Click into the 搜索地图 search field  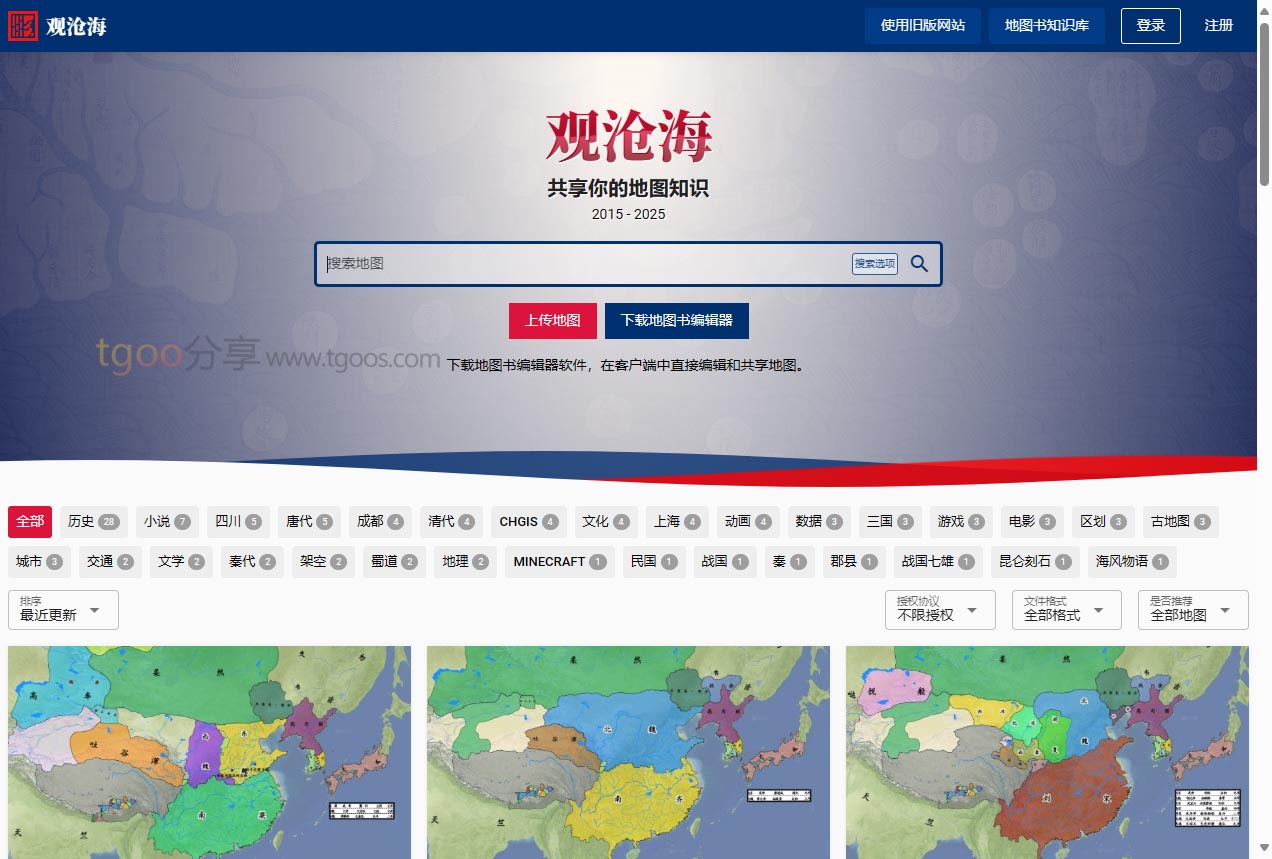click(585, 264)
